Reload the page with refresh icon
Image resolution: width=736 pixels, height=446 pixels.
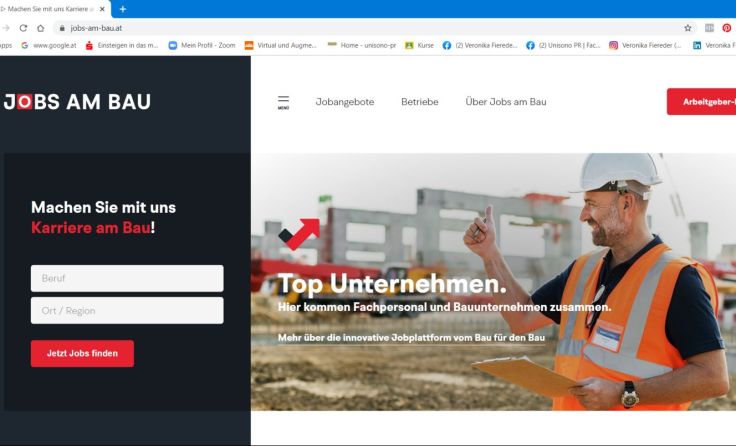tap(23, 28)
